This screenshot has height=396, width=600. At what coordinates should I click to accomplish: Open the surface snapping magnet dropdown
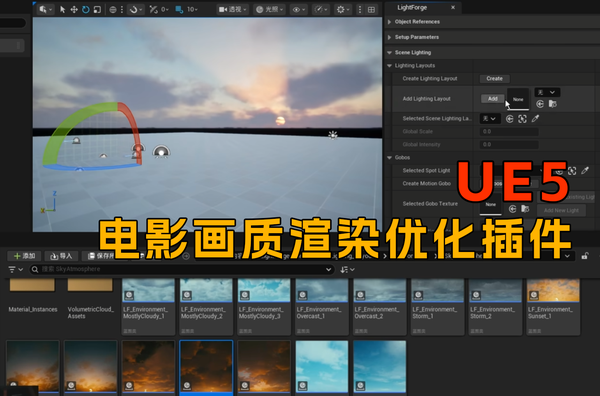(136, 10)
